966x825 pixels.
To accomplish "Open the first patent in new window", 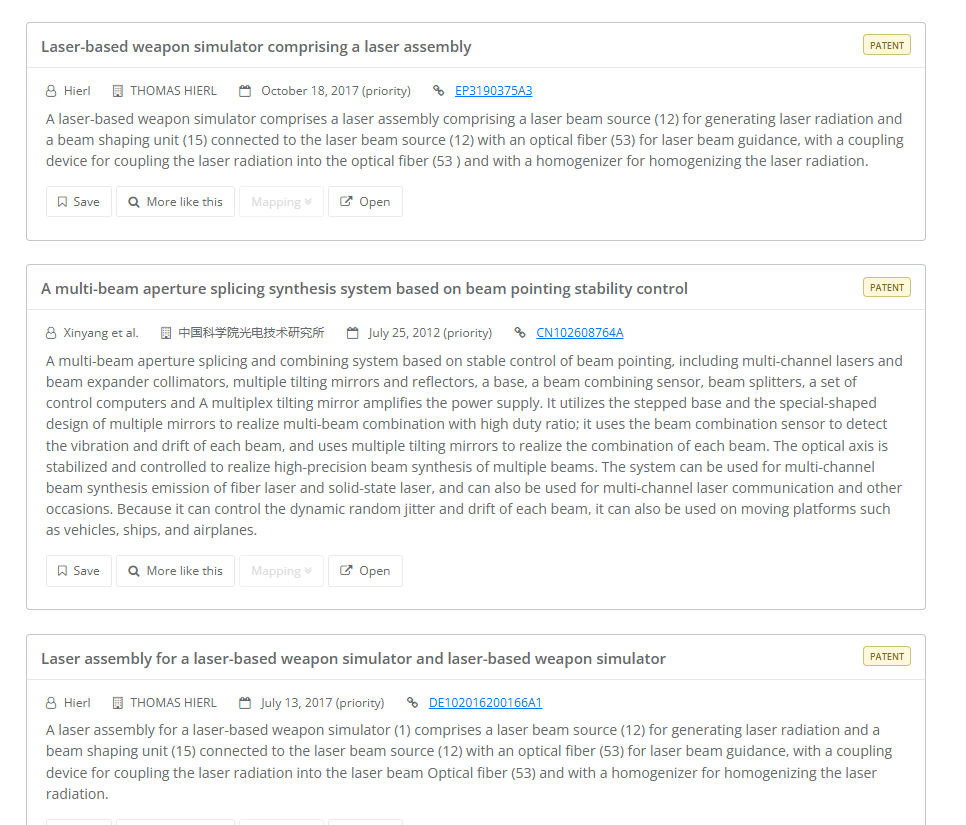I will pos(365,201).
